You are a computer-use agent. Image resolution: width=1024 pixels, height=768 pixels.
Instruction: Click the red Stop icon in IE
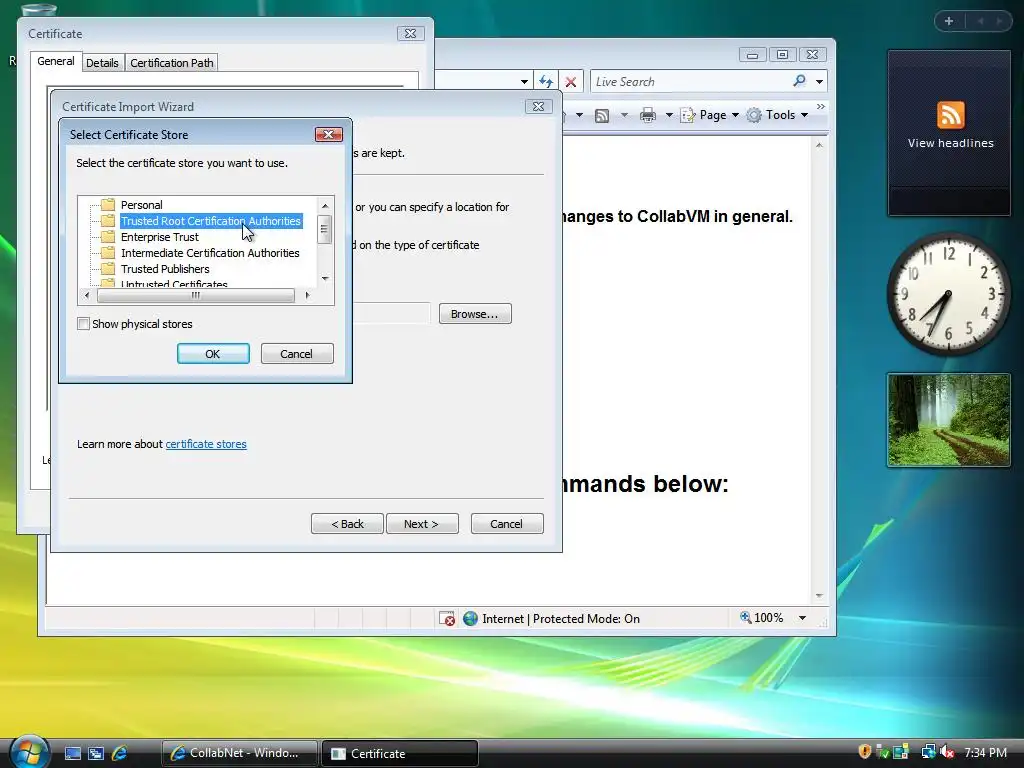pos(571,82)
